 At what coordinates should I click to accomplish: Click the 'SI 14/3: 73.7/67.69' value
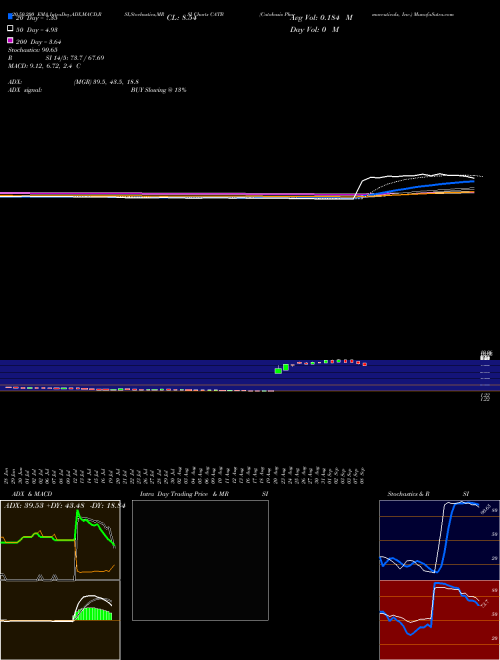click(75, 58)
